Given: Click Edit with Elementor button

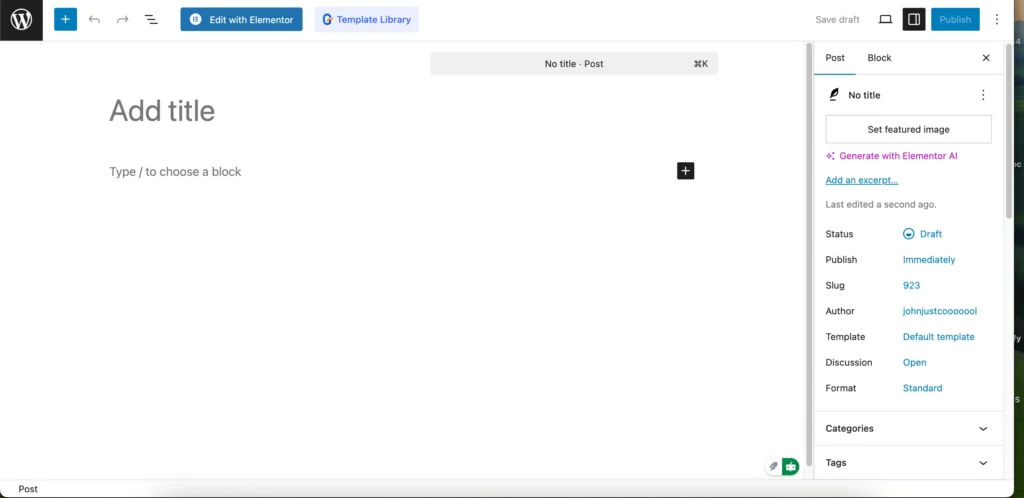Looking at the screenshot, I should [x=241, y=19].
